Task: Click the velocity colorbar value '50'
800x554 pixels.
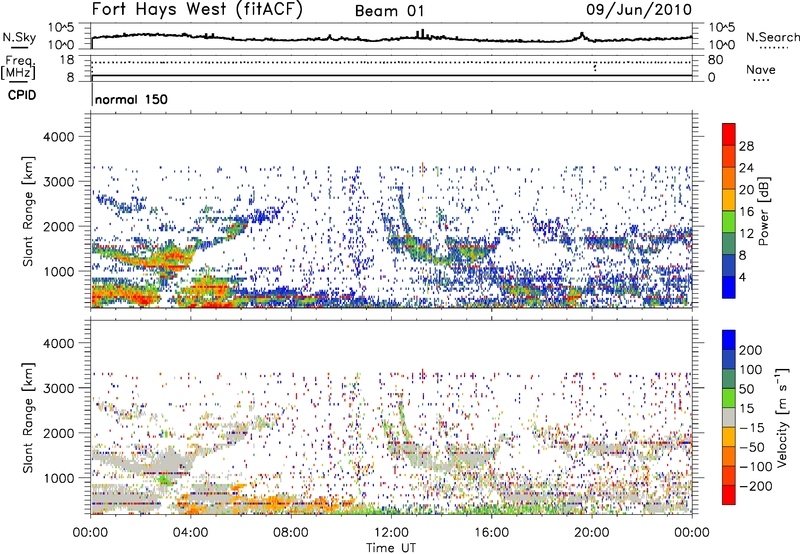Action: pos(746,389)
